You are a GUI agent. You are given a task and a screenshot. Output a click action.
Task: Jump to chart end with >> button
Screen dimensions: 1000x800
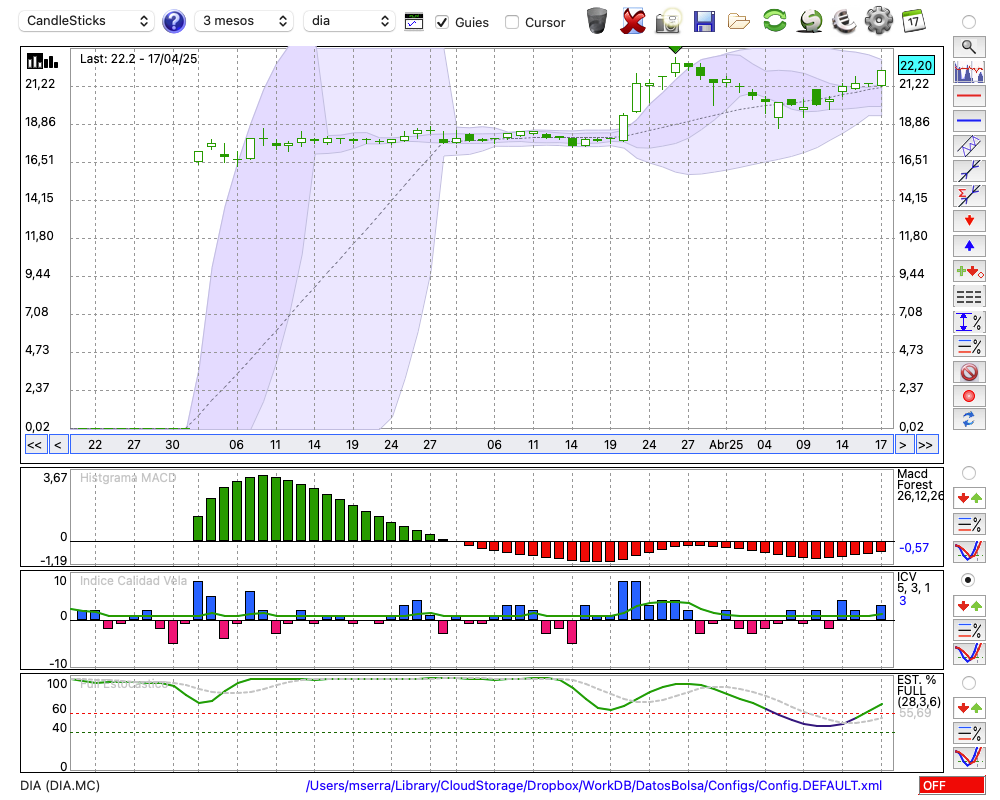pyautogui.click(x=926, y=445)
